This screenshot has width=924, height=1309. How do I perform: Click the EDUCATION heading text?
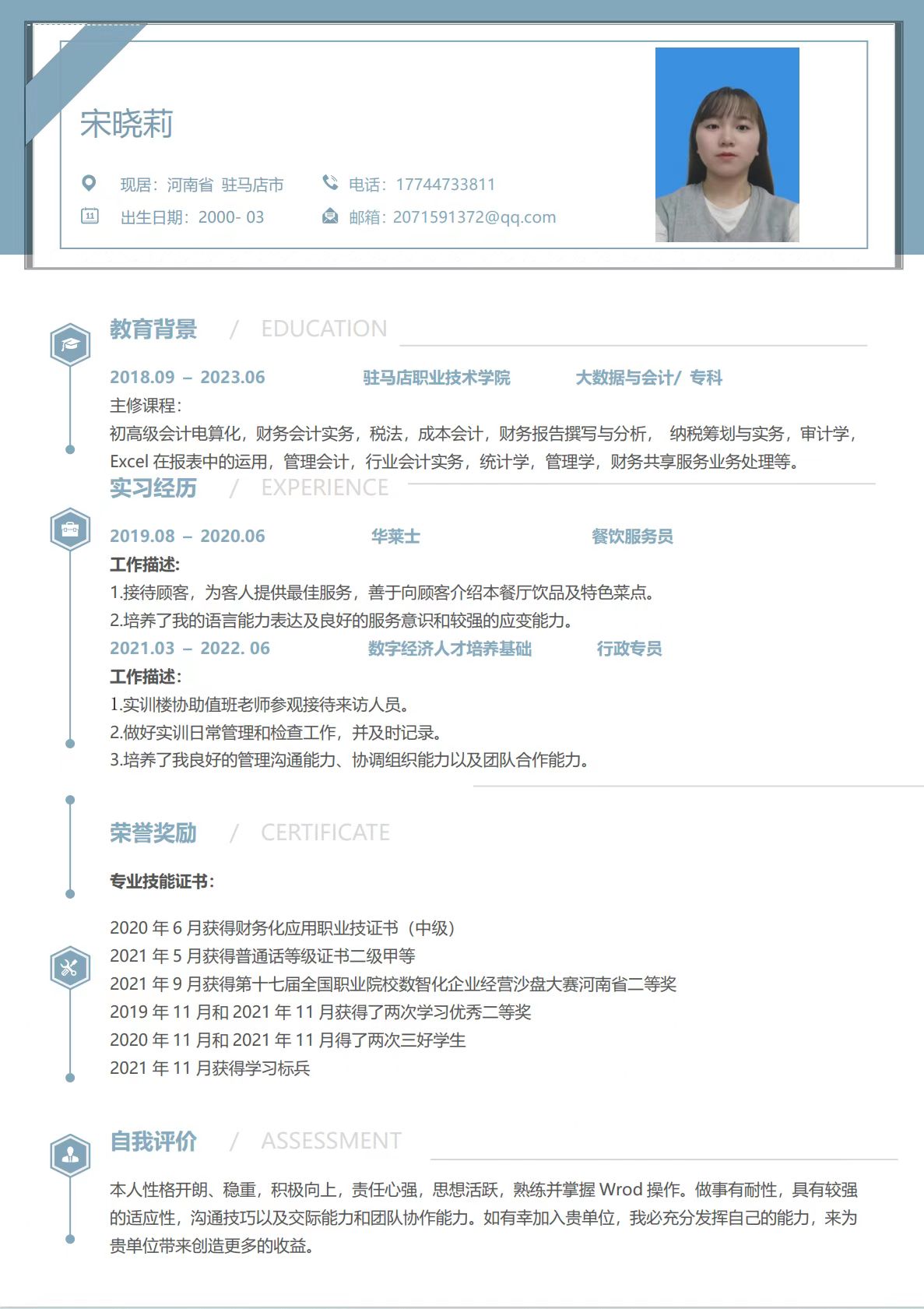(324, 329)
